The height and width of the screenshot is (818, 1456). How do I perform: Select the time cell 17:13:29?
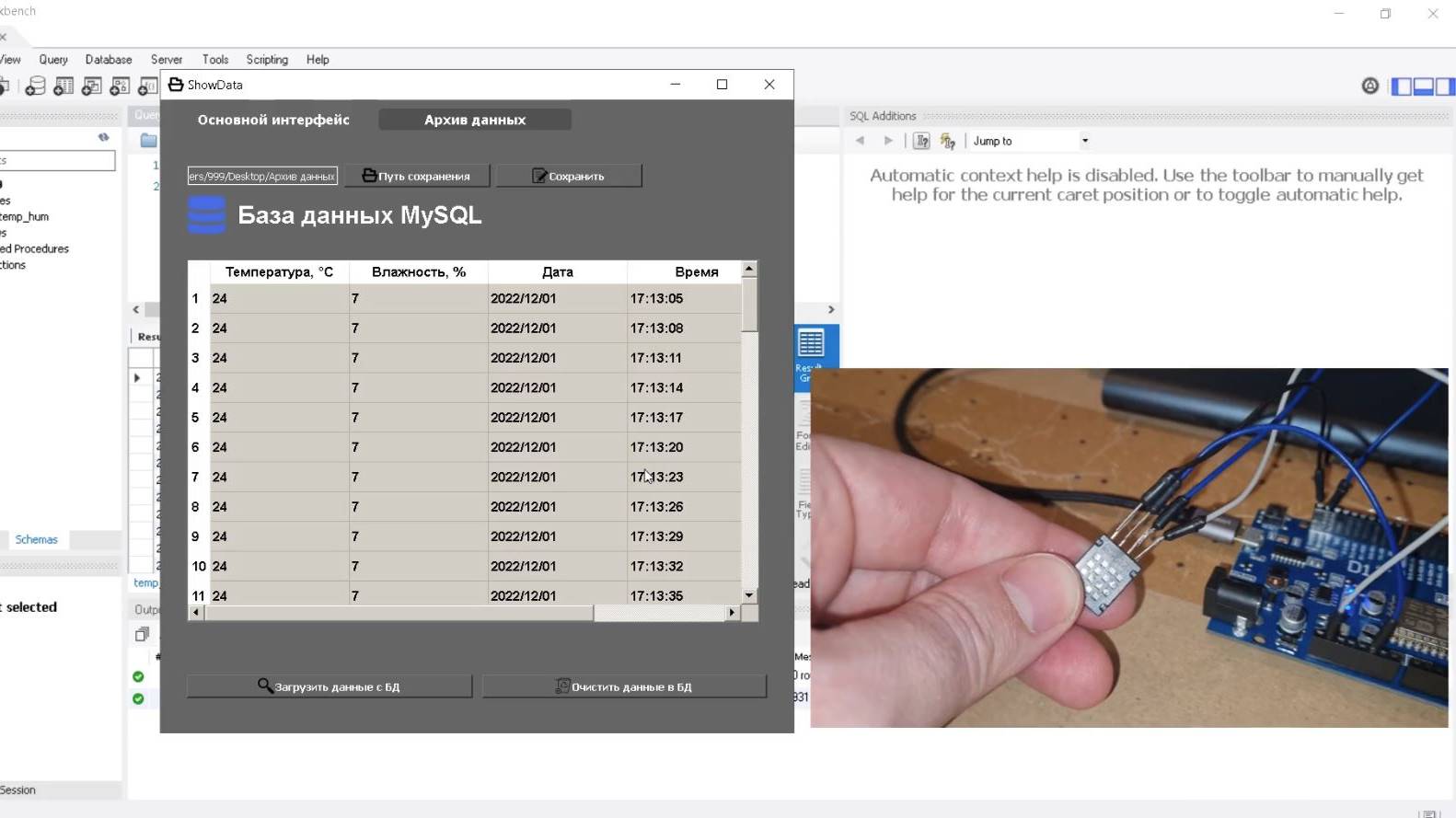coord(684,536)
